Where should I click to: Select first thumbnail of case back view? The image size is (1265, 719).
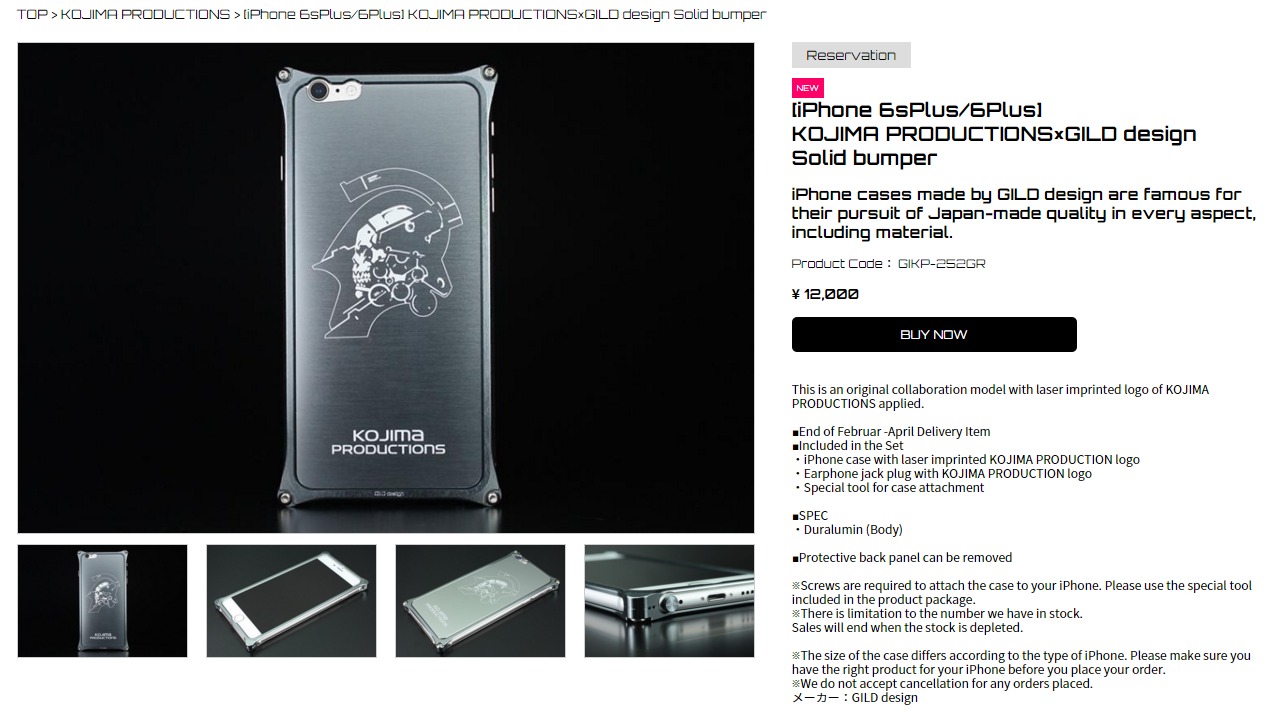[x=102, y=601]
